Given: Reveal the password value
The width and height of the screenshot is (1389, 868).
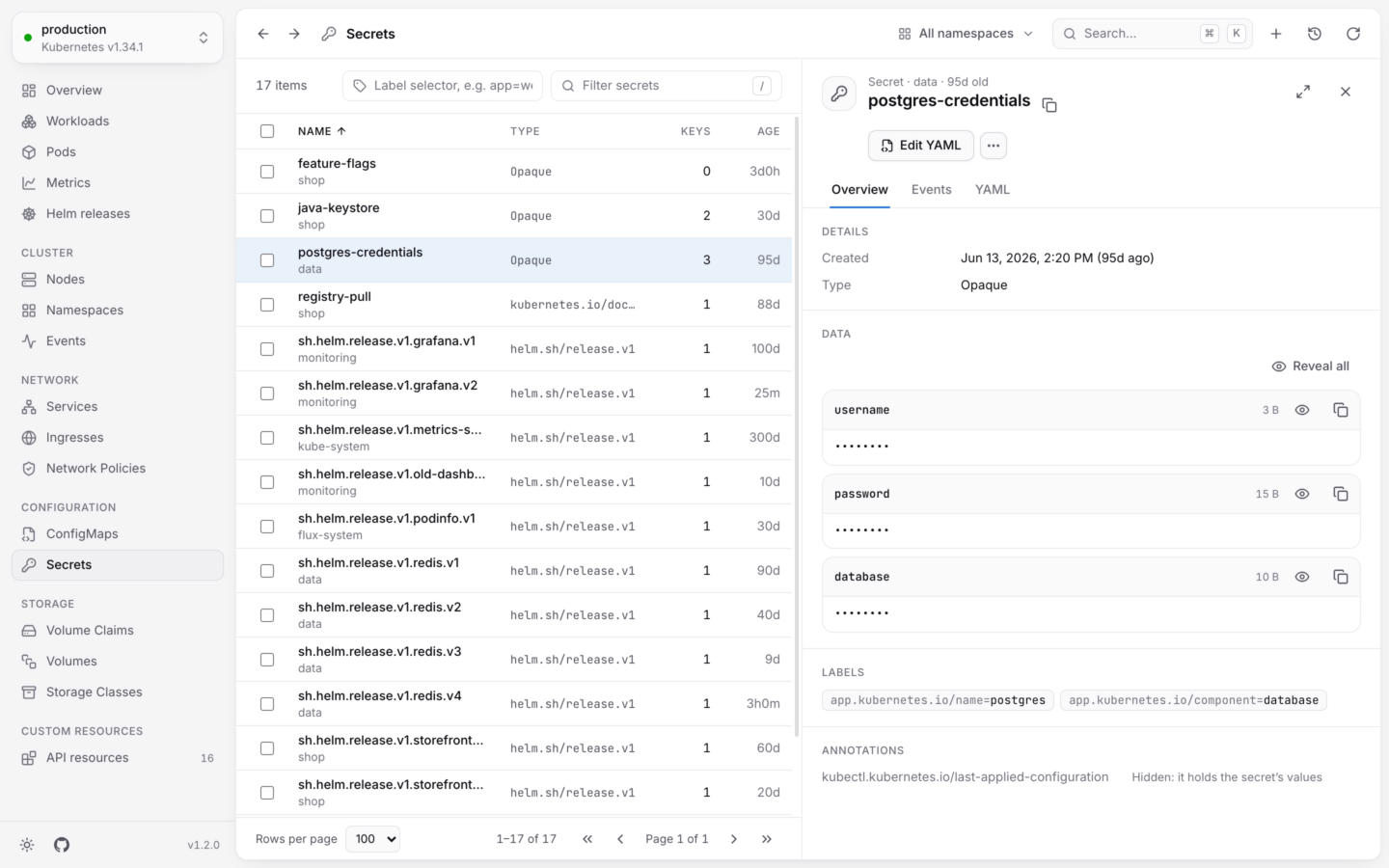Looking at the screenshot, I should click(x=1302, y=494).
